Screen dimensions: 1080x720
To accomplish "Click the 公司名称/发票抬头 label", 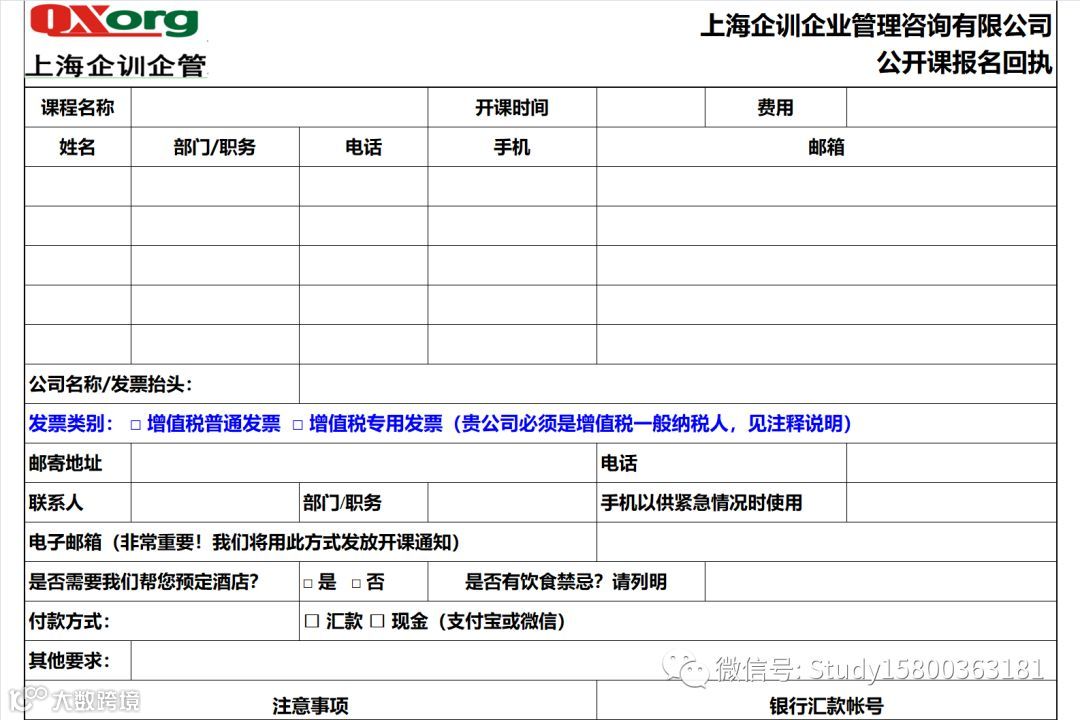I will [x=110, y=384].
